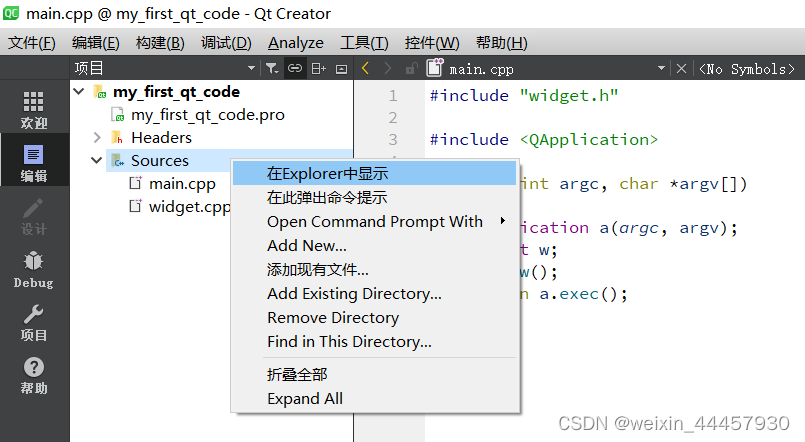Open the 编辑(E) menu

point(95,43)
